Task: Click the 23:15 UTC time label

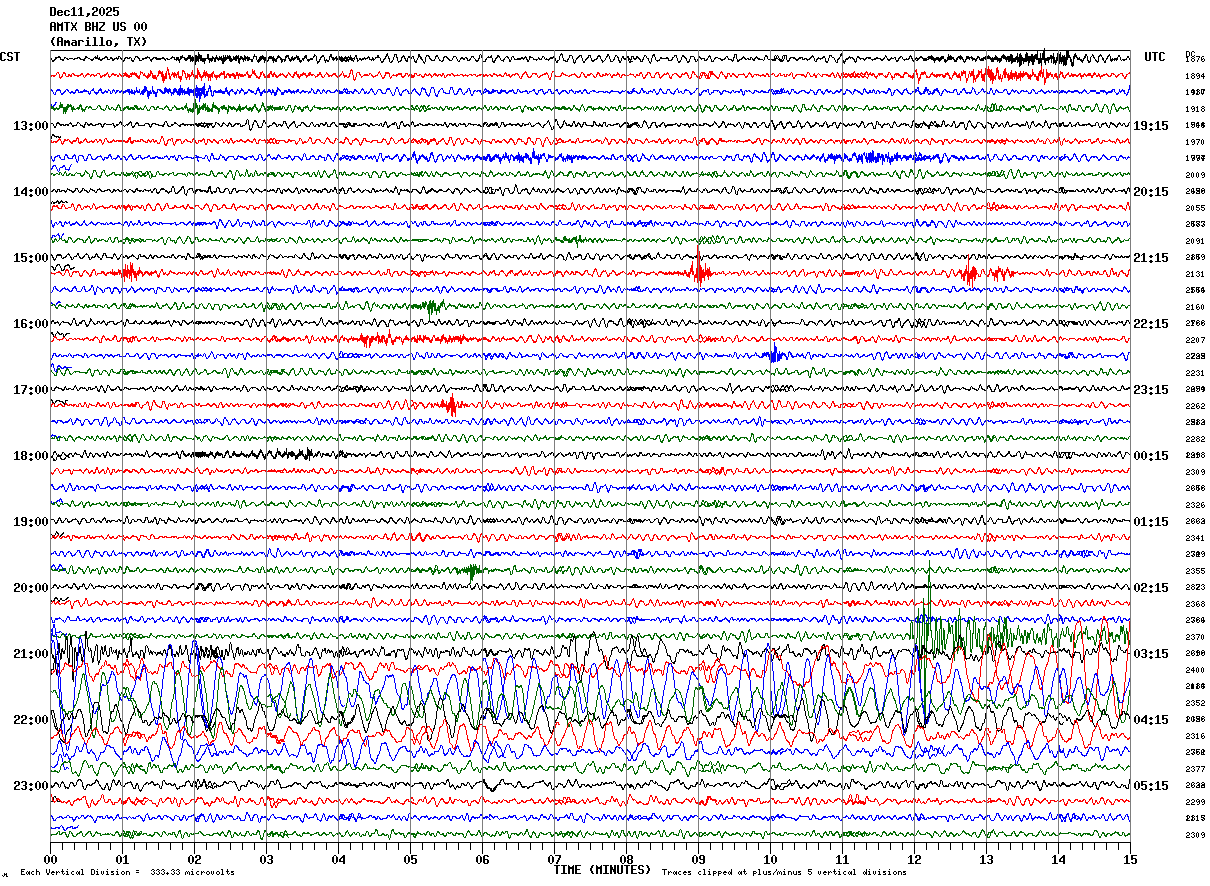Action: [1151, 390]
